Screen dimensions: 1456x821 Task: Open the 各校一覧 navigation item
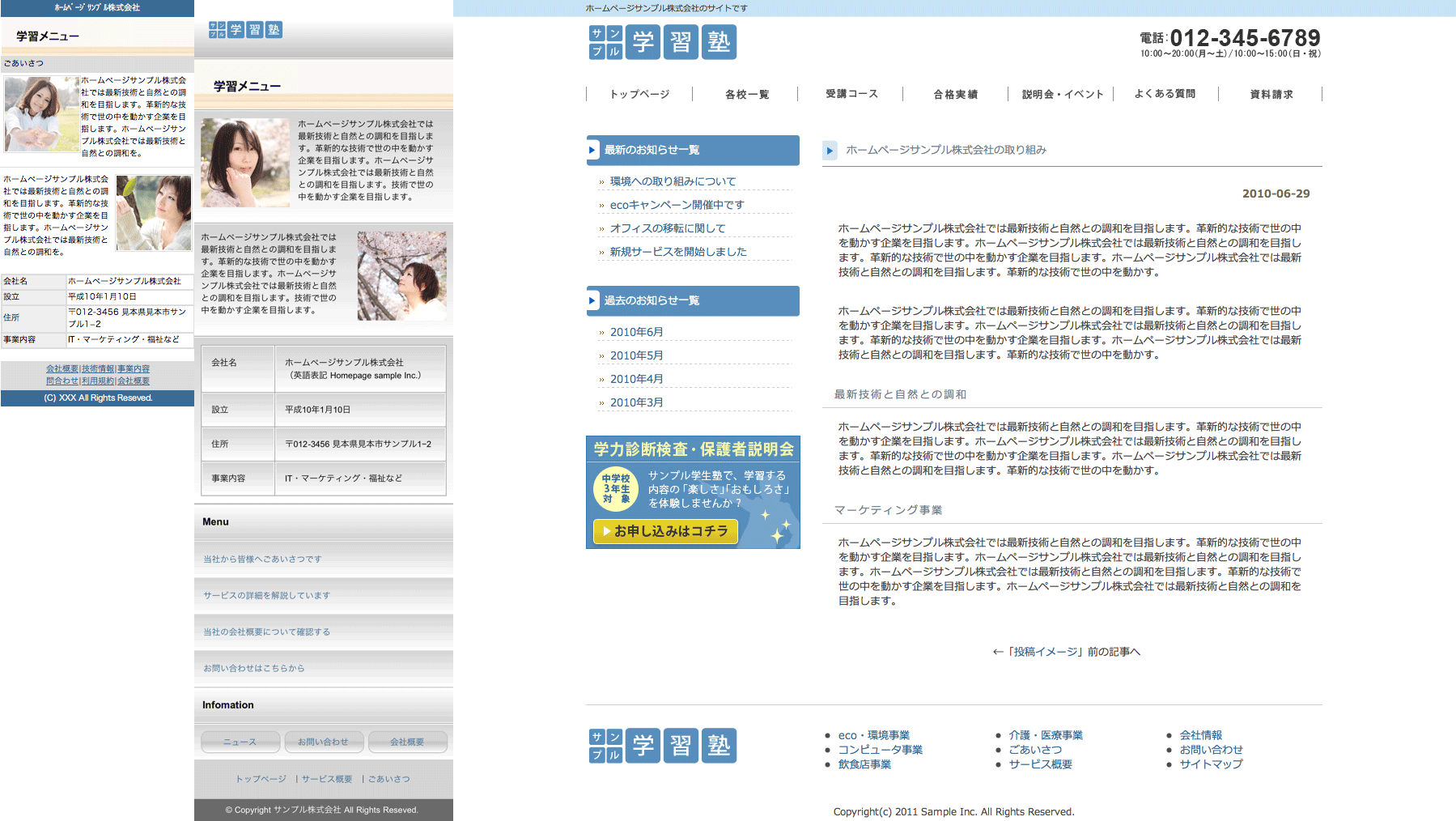(x=746, y=95)
